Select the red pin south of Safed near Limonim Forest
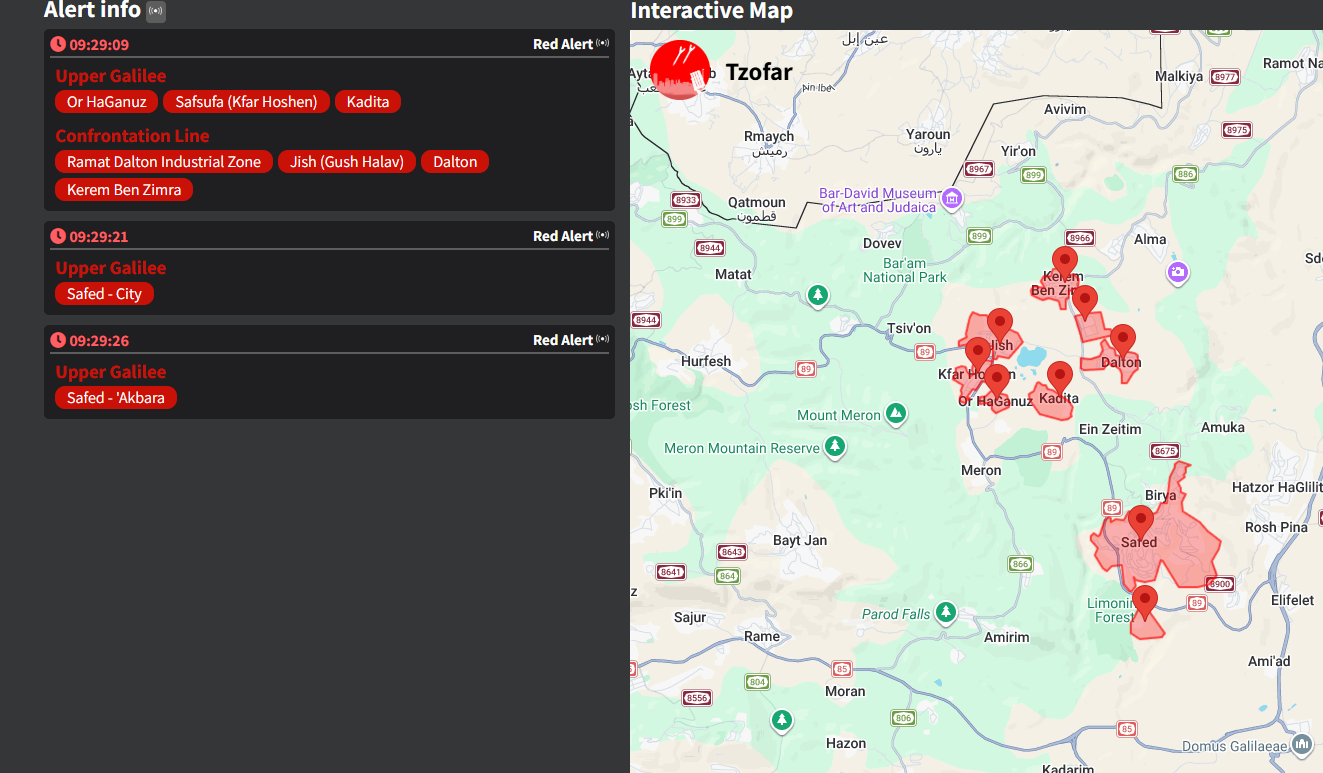The width and height of the screenshot is (1323, 773). [1145, 603]
